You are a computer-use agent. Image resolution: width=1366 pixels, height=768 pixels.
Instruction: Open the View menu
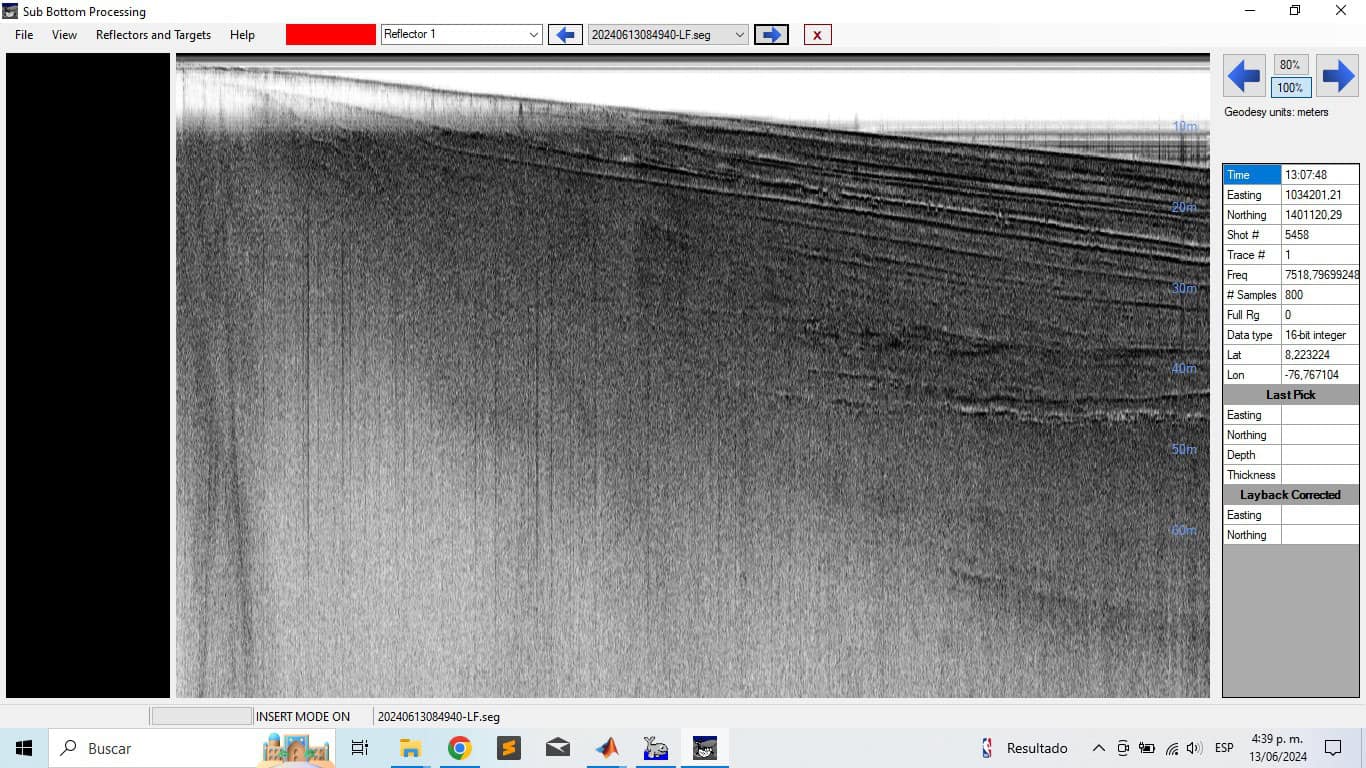[x=64, y=35]
